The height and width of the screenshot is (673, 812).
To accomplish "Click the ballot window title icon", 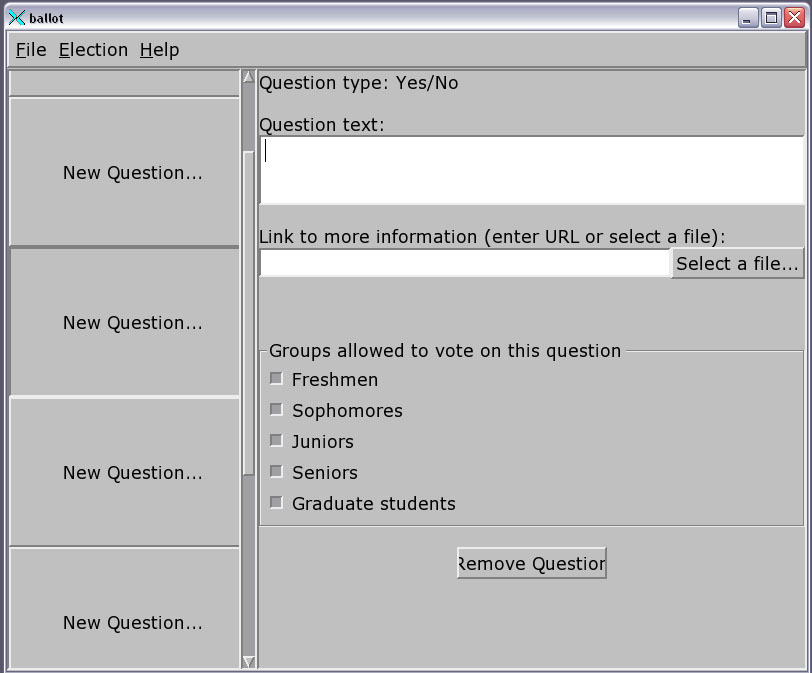I will click(x=16, y=18).
